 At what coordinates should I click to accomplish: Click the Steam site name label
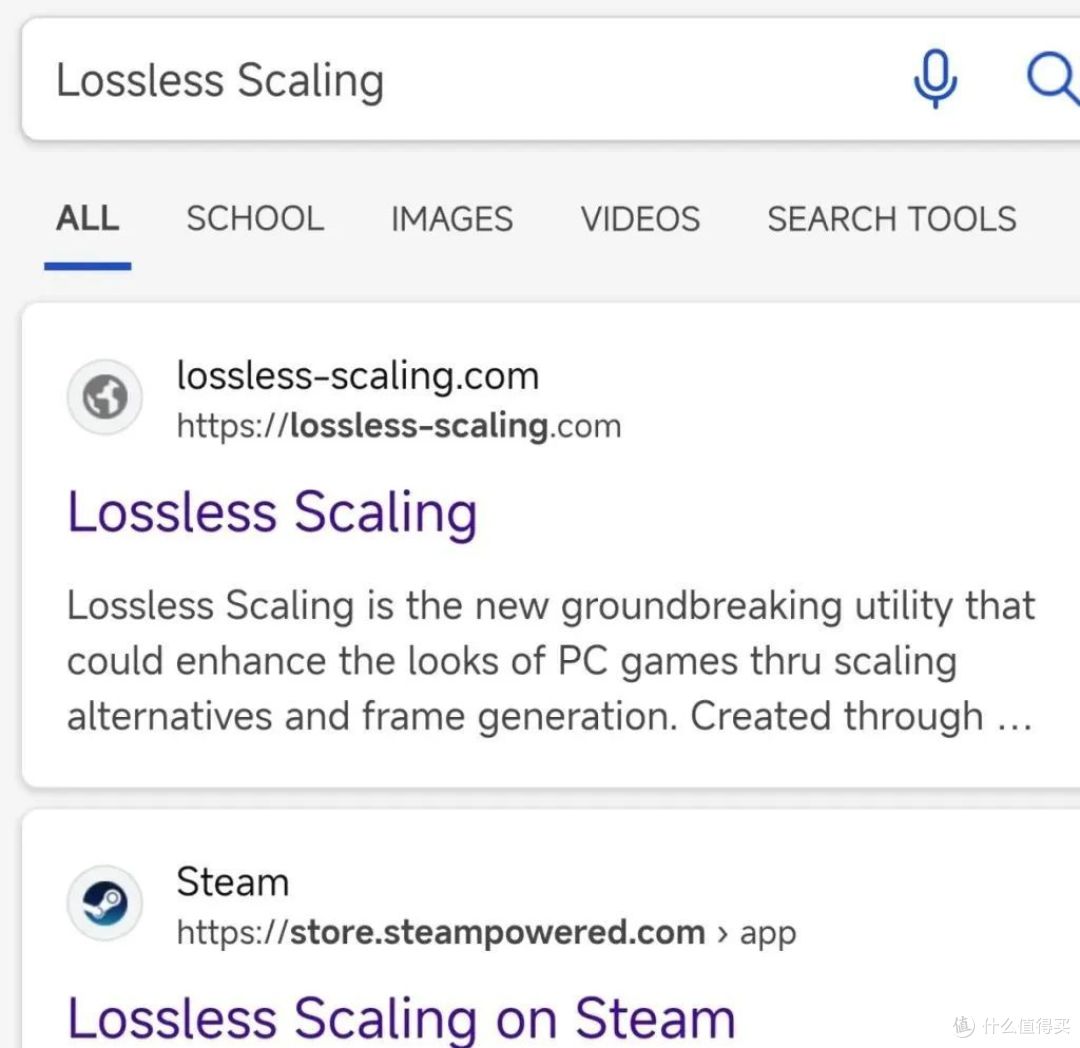232,882
